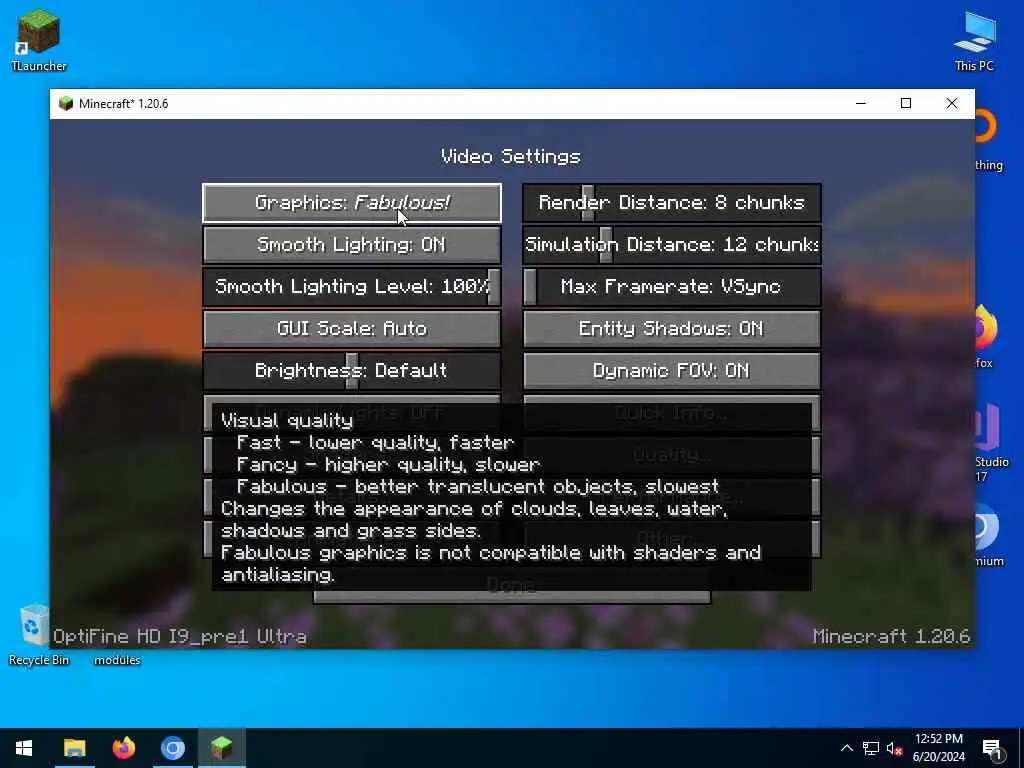The width and height of the screenshot is (1024, 768).
Task: Click the Max Framerate VSync slider
Action: (x=671, y=286)
